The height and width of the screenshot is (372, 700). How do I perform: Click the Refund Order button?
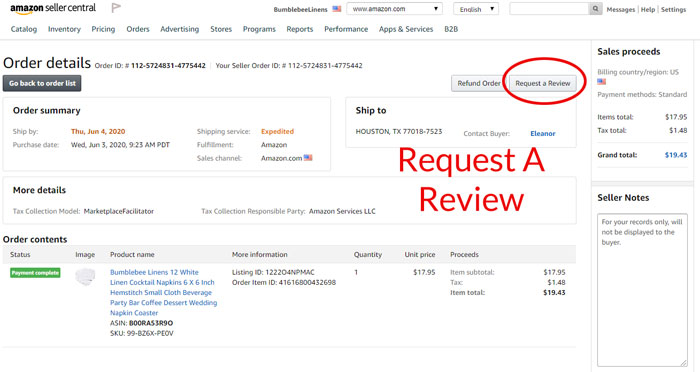(x=479, y=83)
